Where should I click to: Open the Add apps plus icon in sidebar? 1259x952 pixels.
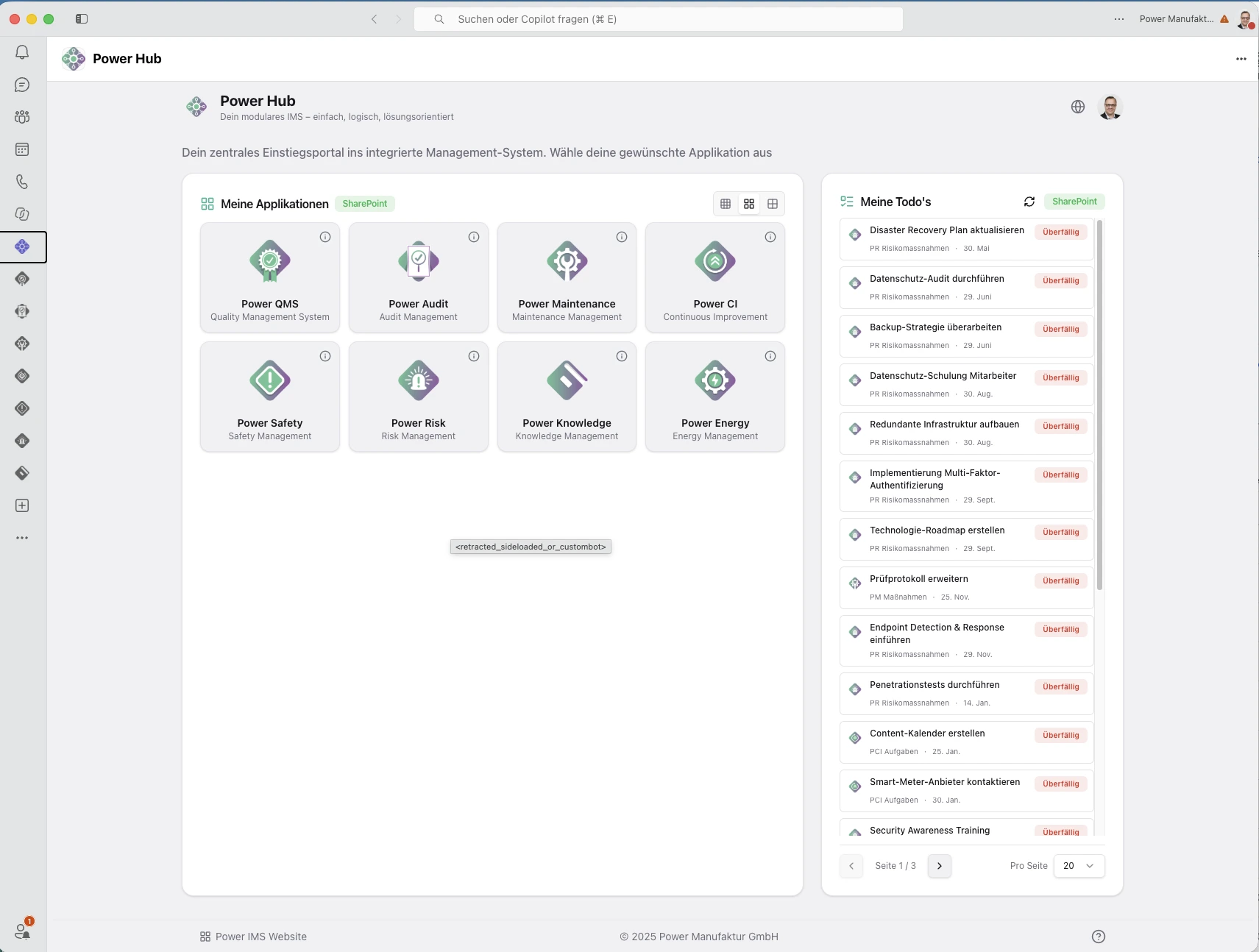[22, 505]
